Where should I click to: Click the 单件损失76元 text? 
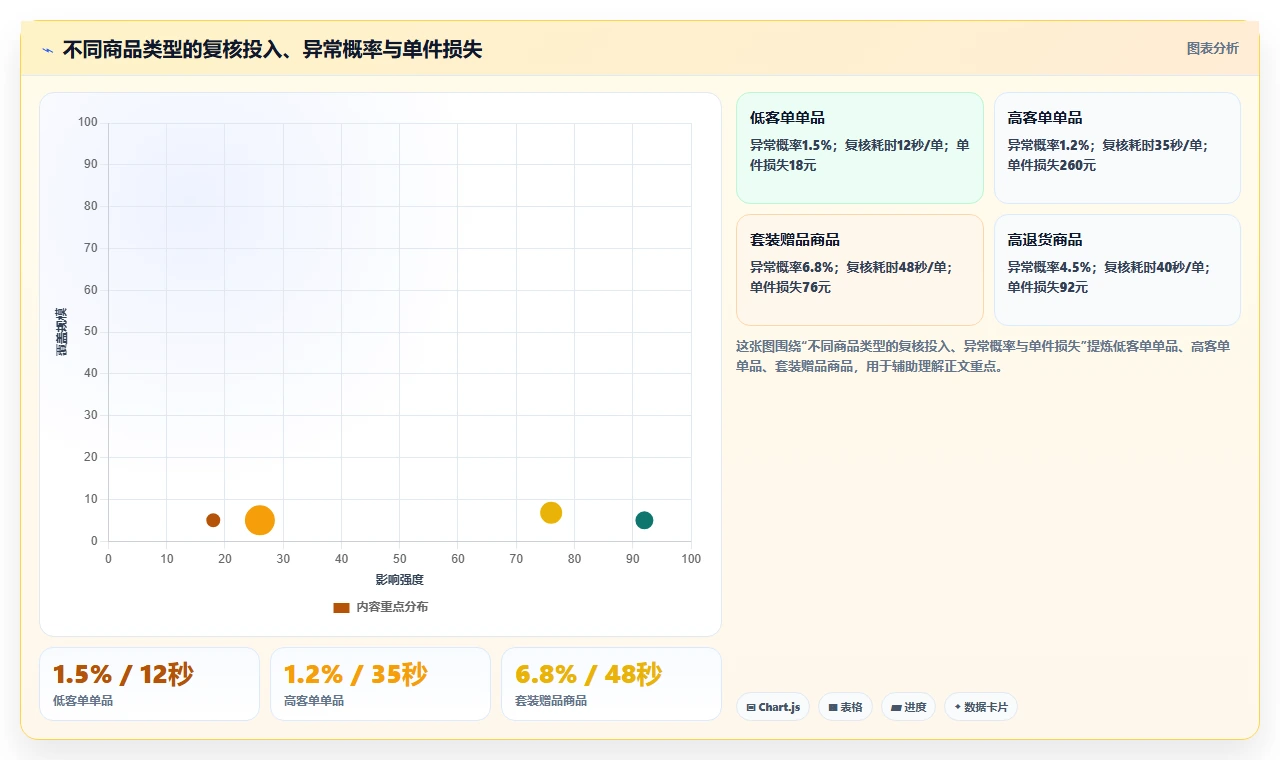(790, 287)
